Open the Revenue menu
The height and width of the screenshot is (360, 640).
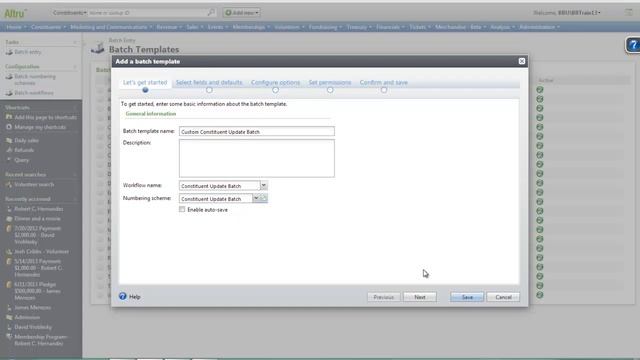click(169, 27)
